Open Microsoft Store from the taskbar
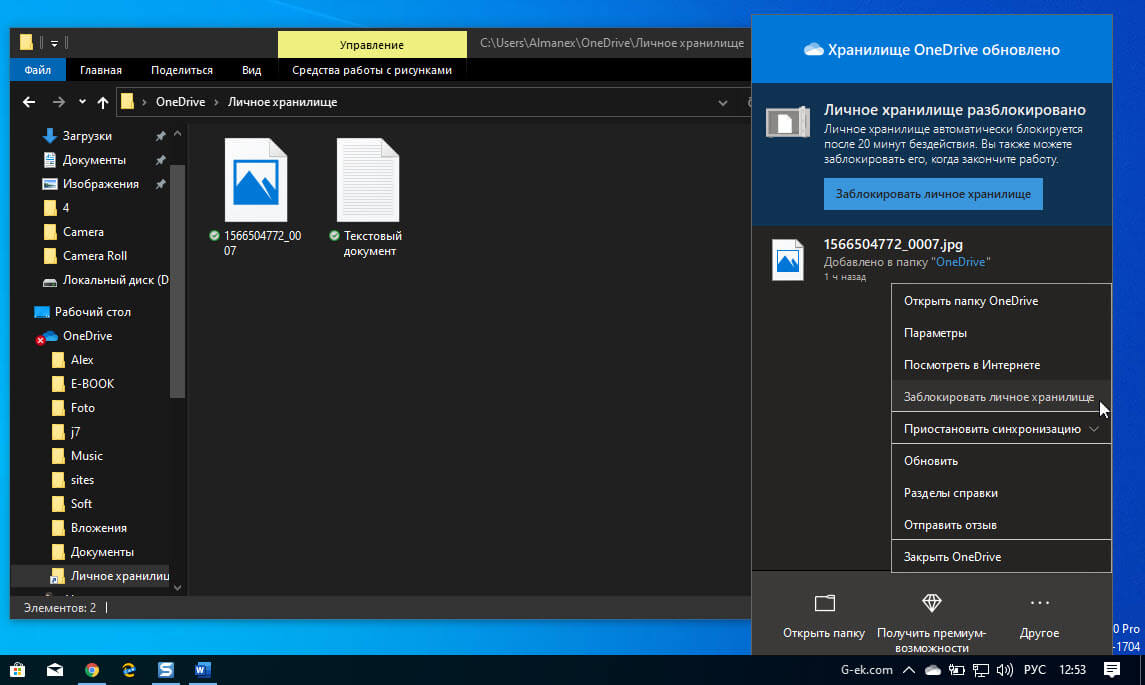 click(x=18, y=670)
